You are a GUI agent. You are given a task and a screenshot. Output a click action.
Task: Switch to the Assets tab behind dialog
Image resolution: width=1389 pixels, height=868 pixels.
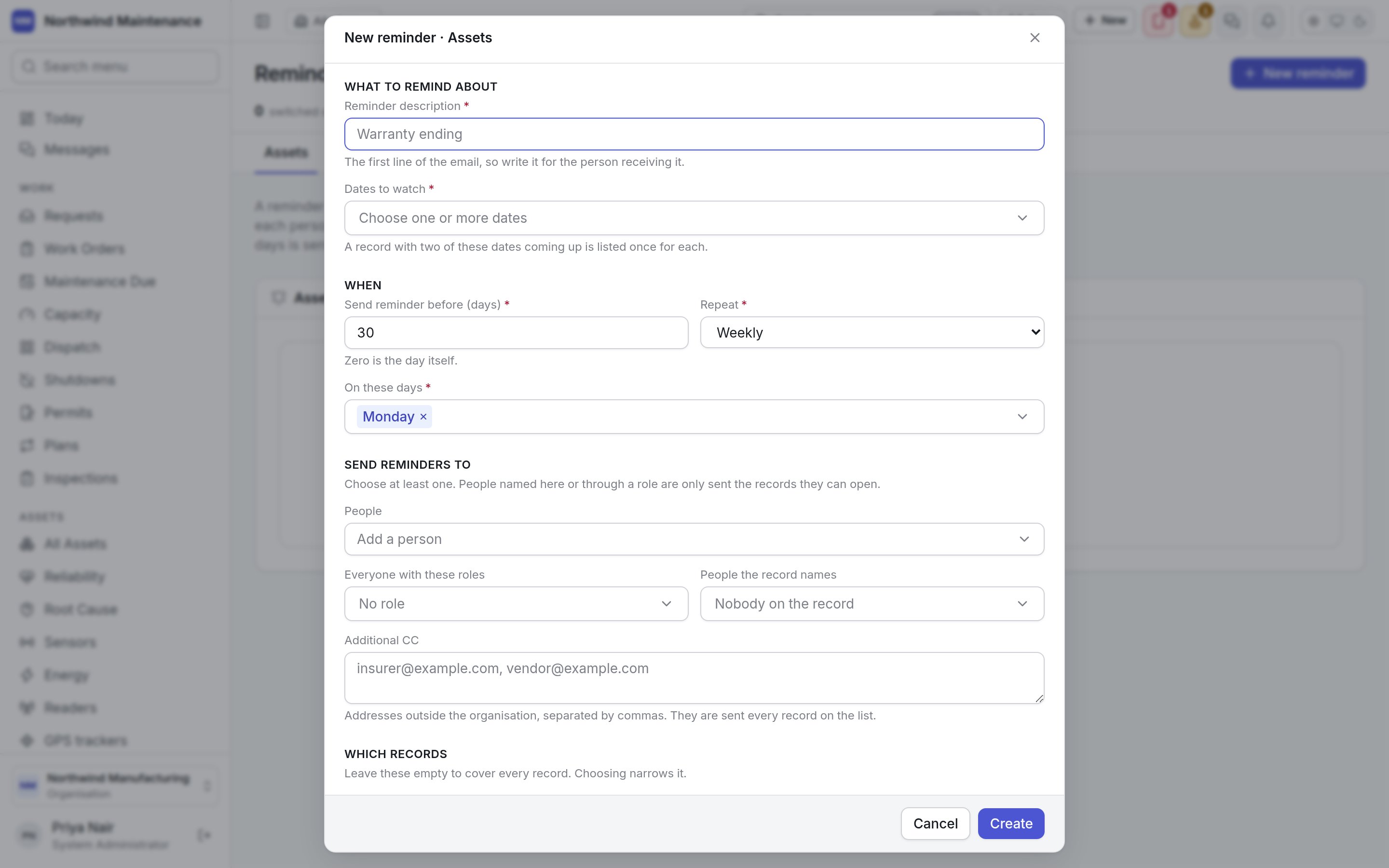click(x=286, y=153)
